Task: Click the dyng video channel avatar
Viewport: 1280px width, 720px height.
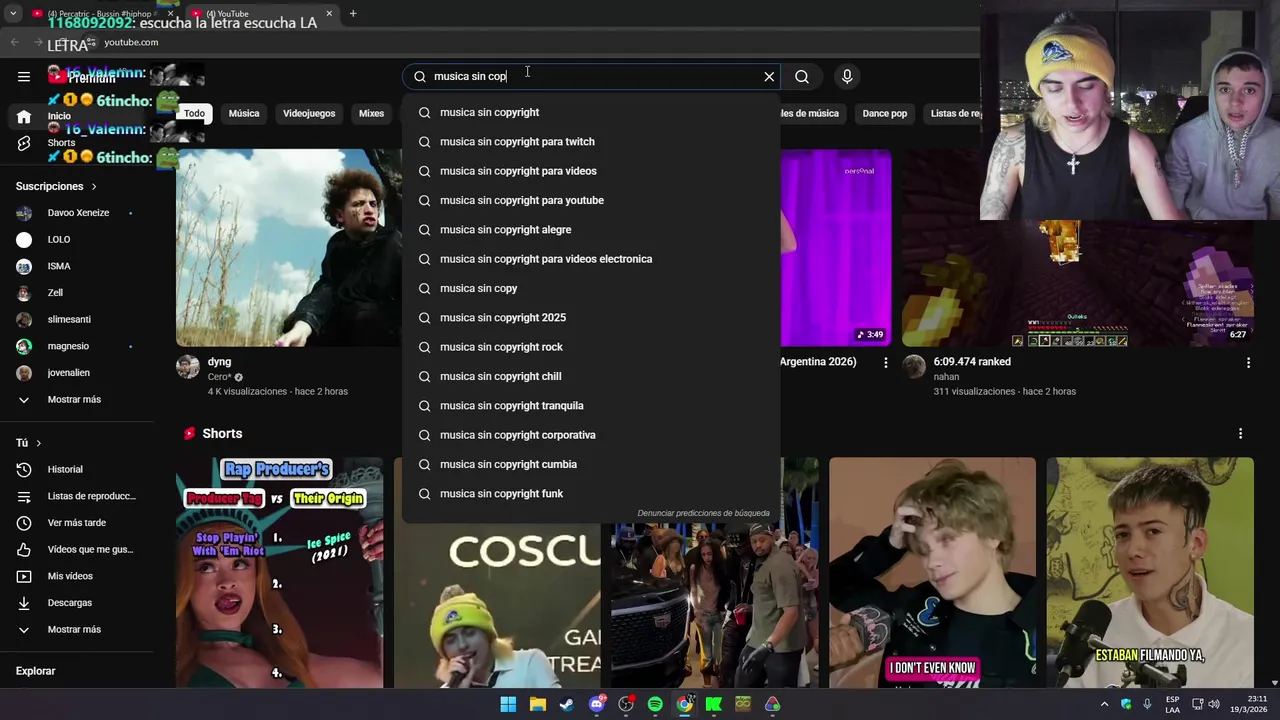Action: [188, 366]
